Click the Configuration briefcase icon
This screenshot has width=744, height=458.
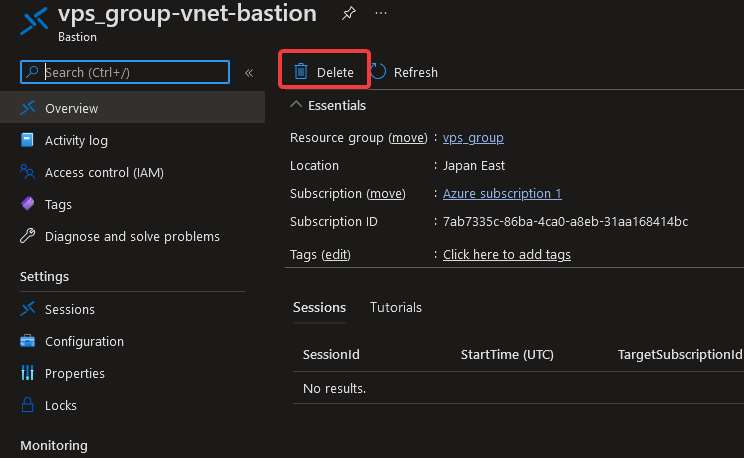click(x=28, y=341)
